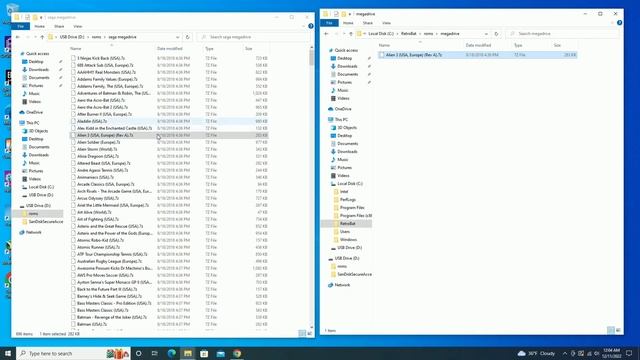640x360 pixels.
Task: Launch Microsoft Edge from the taskbar
Action: [x=171, y=353]
